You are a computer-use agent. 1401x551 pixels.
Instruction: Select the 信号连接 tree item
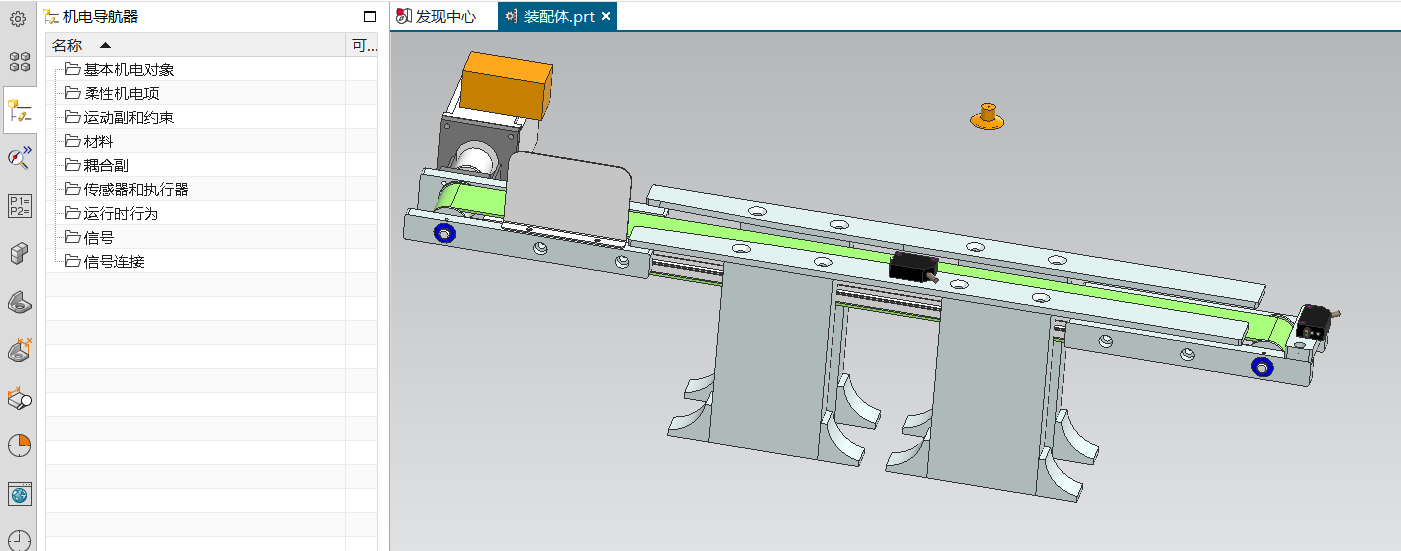click(x=114, y=262)
